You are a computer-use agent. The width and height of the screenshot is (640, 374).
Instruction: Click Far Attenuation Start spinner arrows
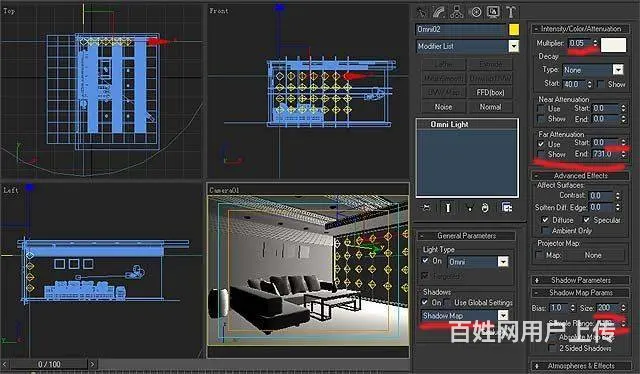coord(623,142)
